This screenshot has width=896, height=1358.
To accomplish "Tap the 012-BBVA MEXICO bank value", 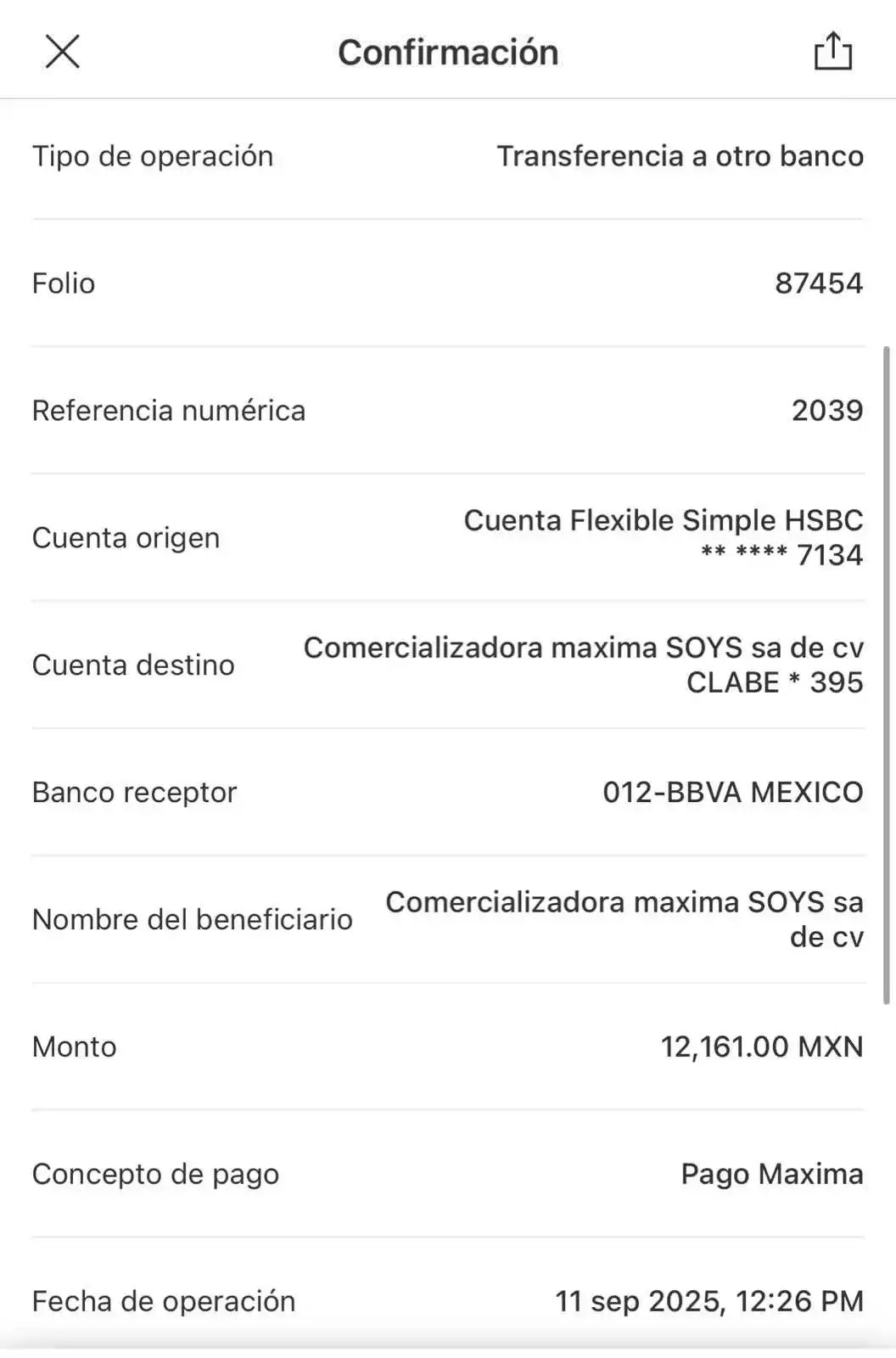I will pos(732,793).
